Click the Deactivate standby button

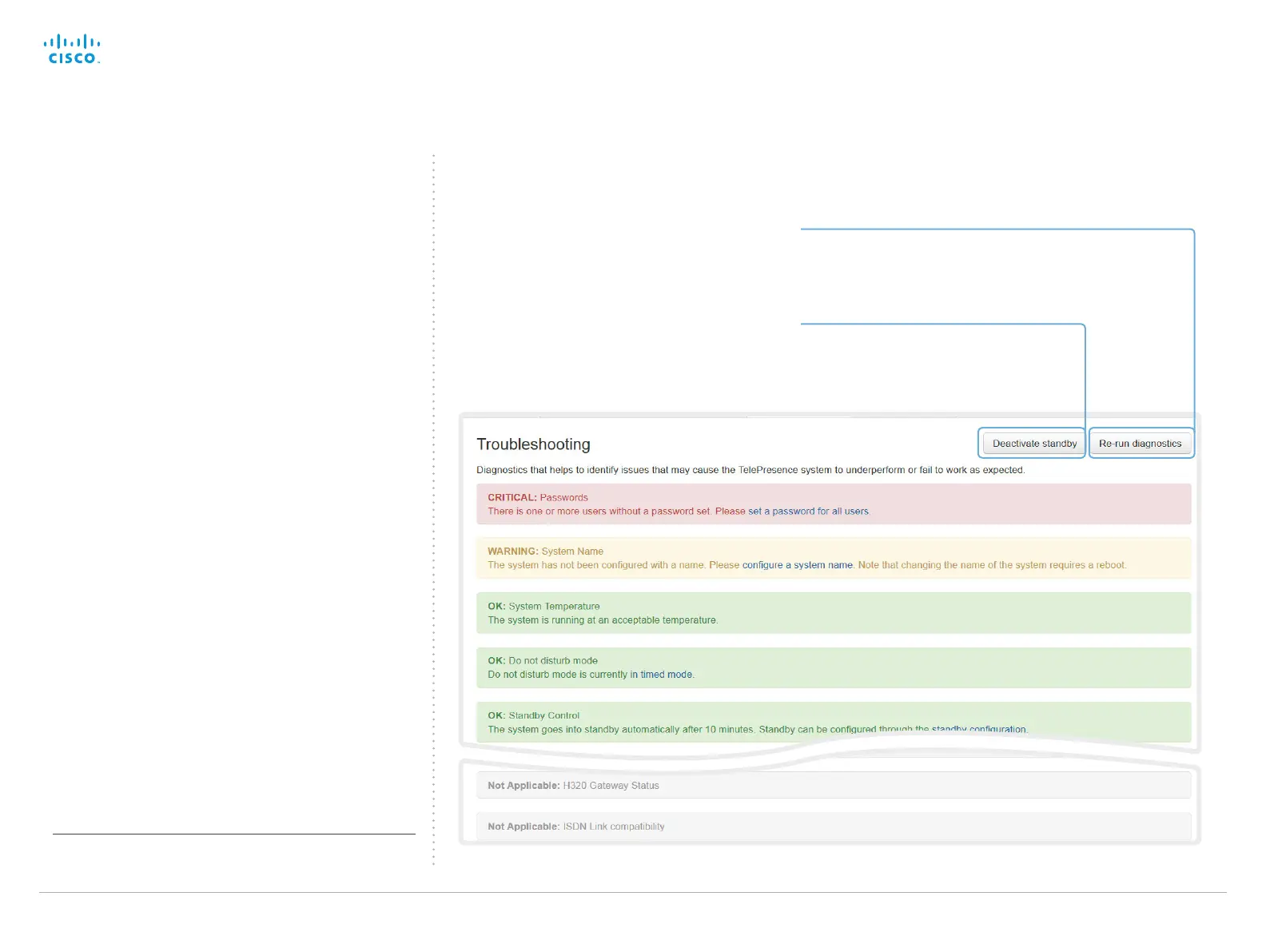click(1033, 444)
